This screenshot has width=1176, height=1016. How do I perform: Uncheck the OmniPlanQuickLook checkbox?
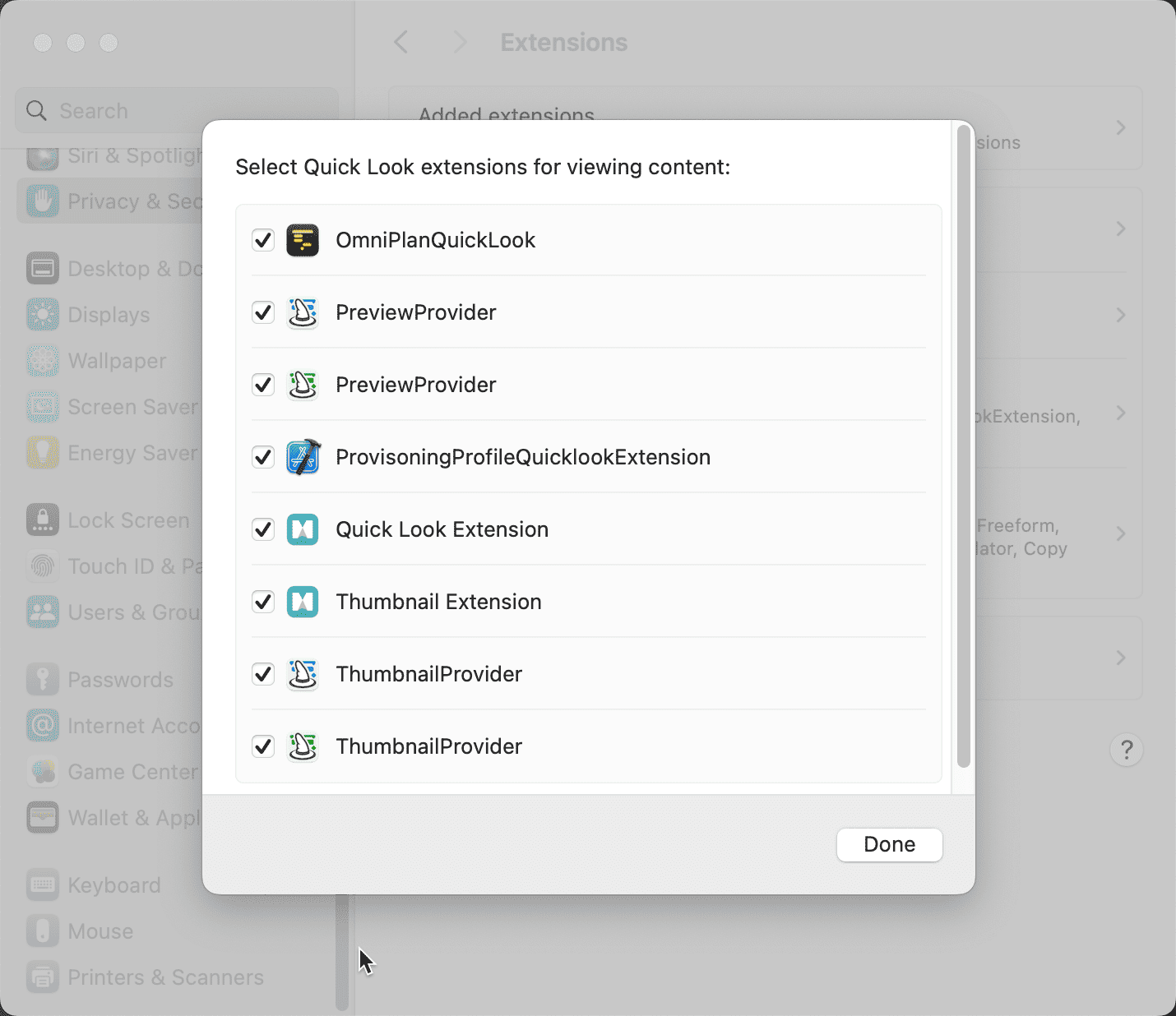(263, 240)
